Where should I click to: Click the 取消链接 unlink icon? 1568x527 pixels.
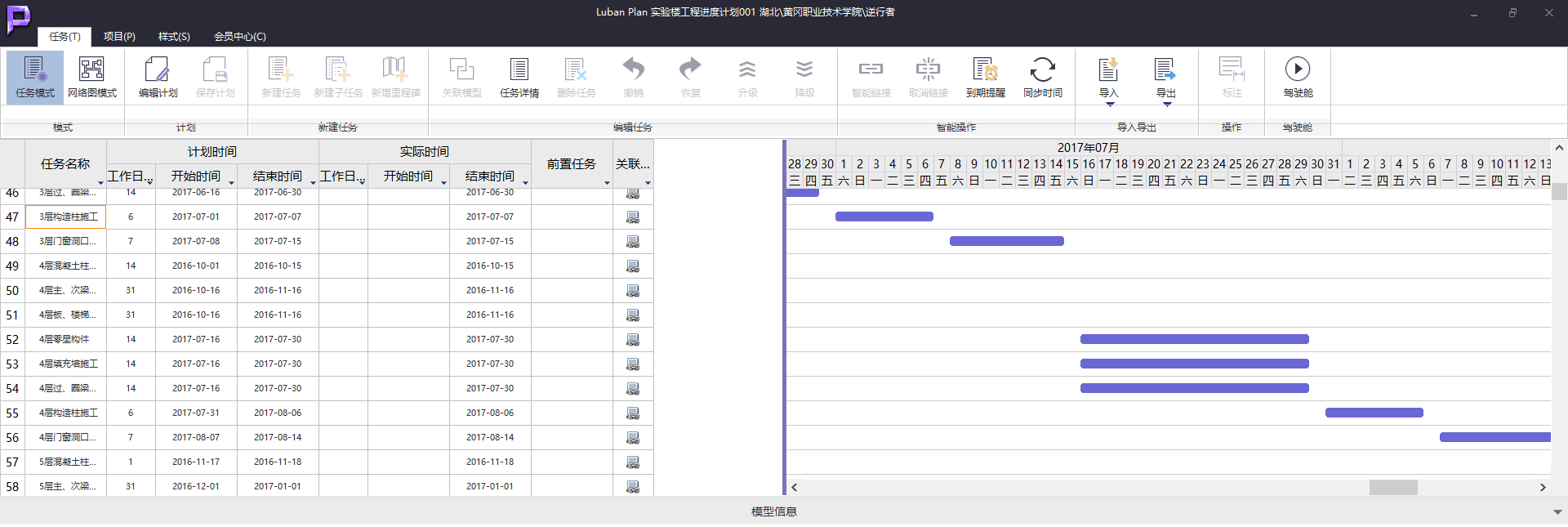[x=928, y=69]
